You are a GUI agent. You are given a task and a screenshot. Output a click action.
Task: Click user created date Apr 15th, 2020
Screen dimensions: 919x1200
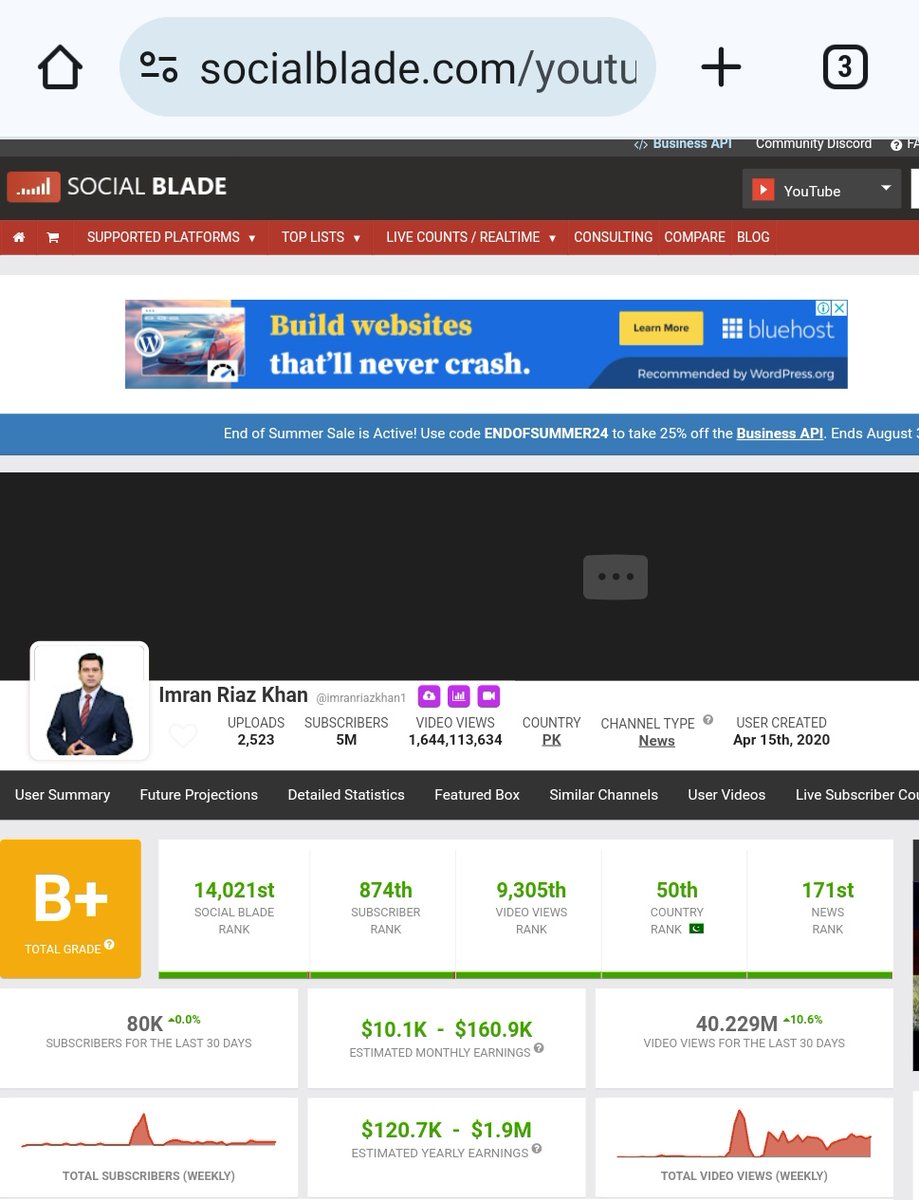point(781,740)
